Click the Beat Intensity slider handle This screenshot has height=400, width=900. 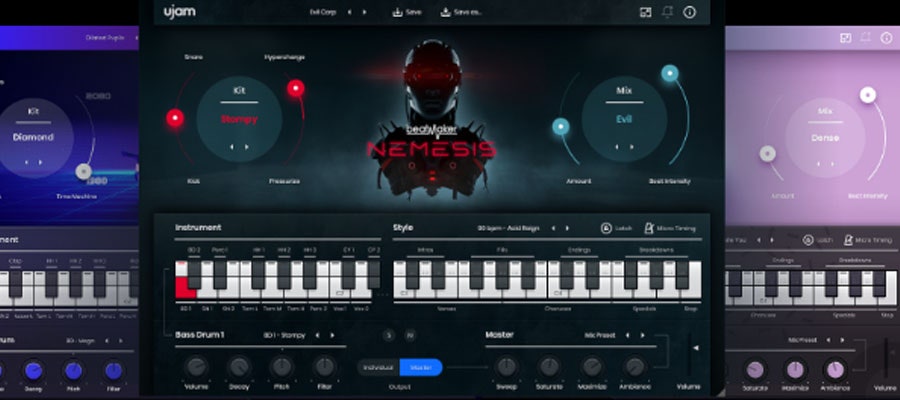point(670,72)
